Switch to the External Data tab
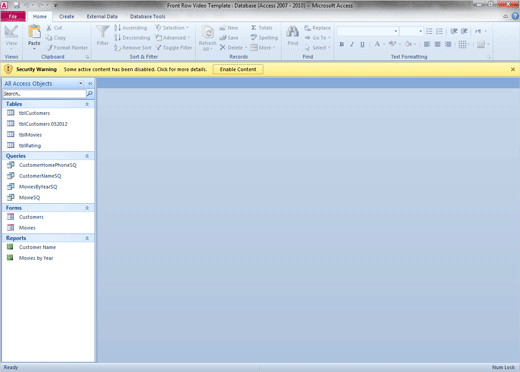This screenshot has height=372, width=520. pos(102,16)
